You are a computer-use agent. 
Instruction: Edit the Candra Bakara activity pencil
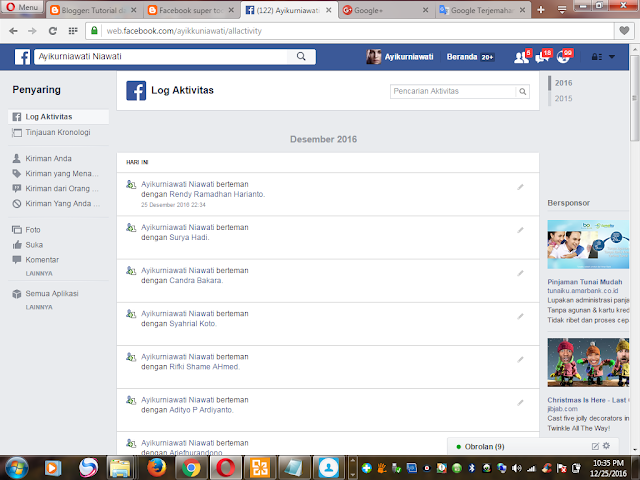click(x=520, y=273)
